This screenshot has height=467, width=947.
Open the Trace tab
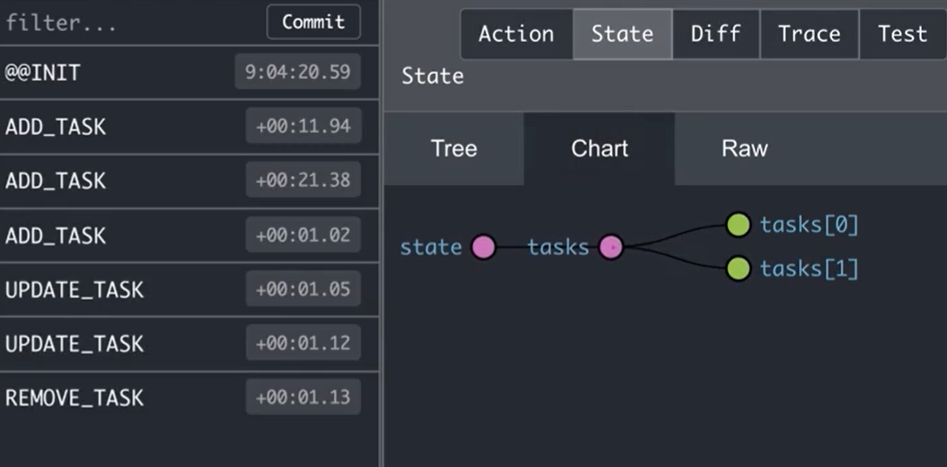(809, 34)
